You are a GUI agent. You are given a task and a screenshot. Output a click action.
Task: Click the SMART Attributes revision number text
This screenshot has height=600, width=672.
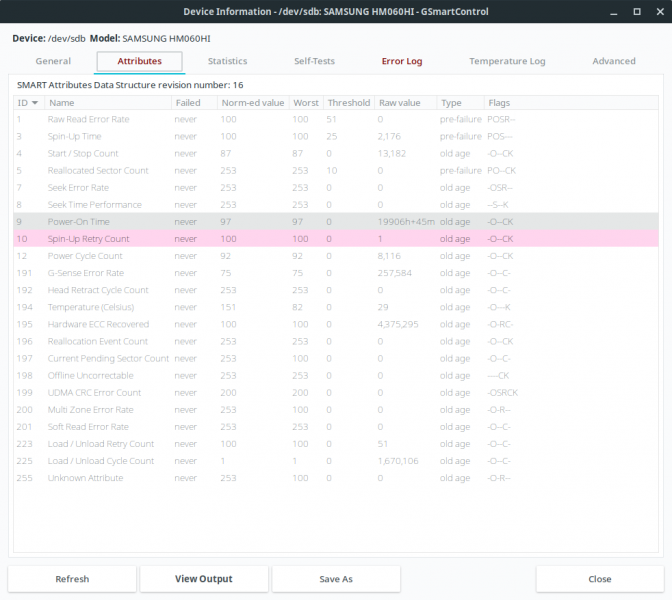coord(130,85)
